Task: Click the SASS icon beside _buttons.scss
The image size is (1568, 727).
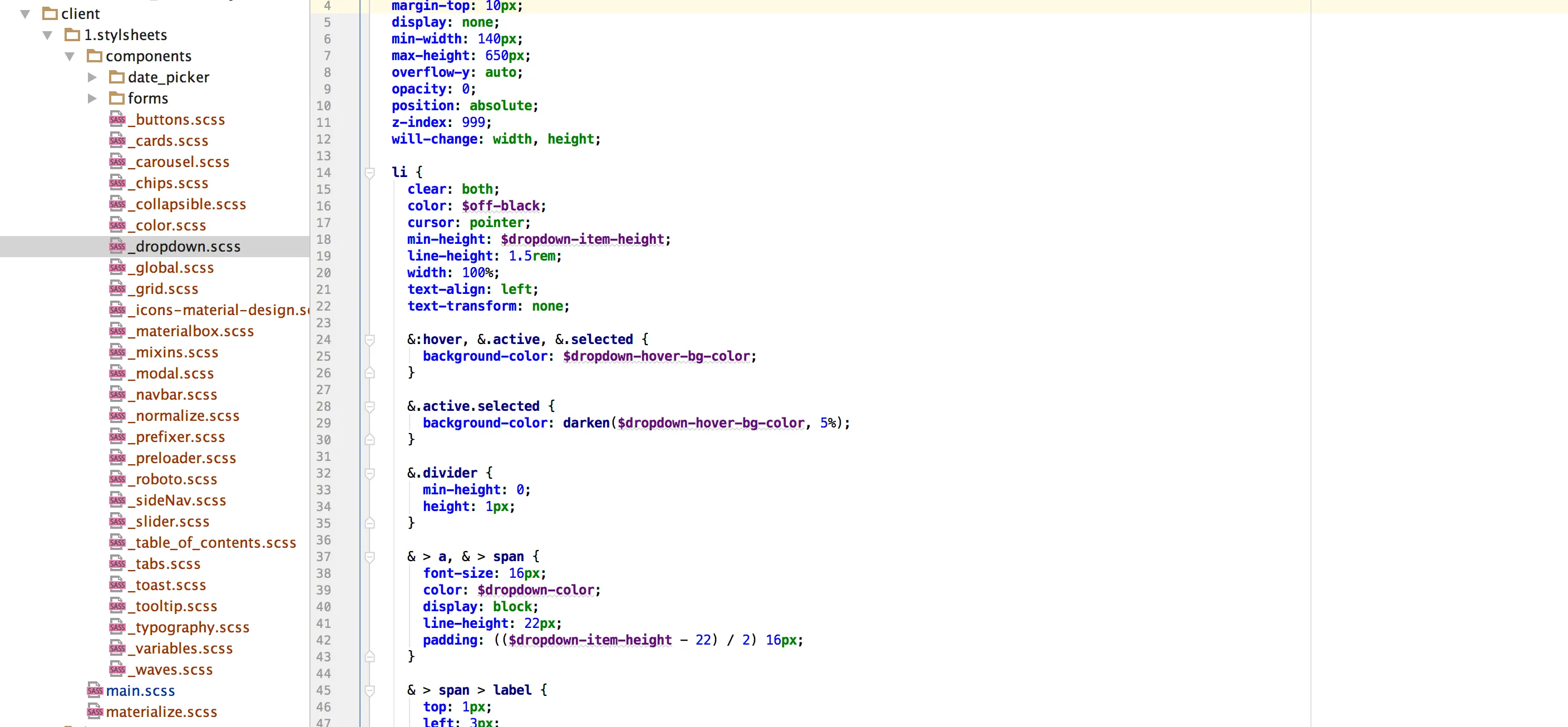Action: click(x=117, y=119)
